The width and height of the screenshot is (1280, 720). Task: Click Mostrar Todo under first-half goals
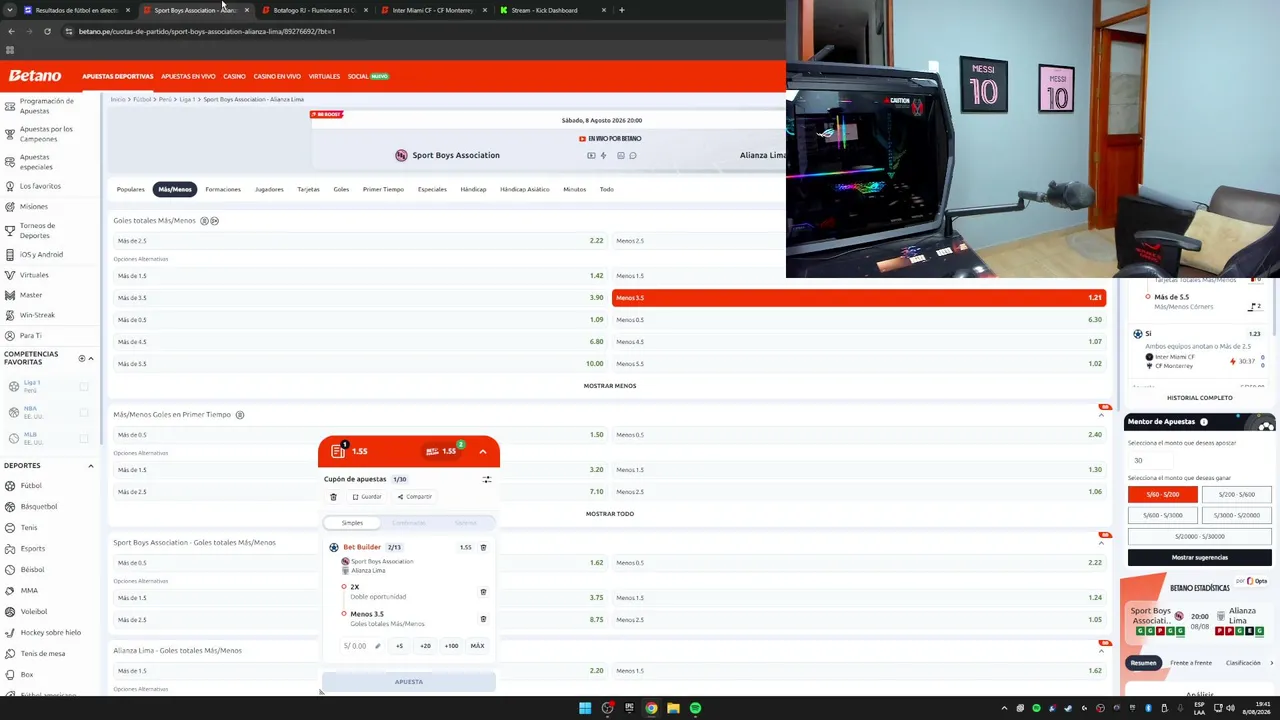pos(610,514)
